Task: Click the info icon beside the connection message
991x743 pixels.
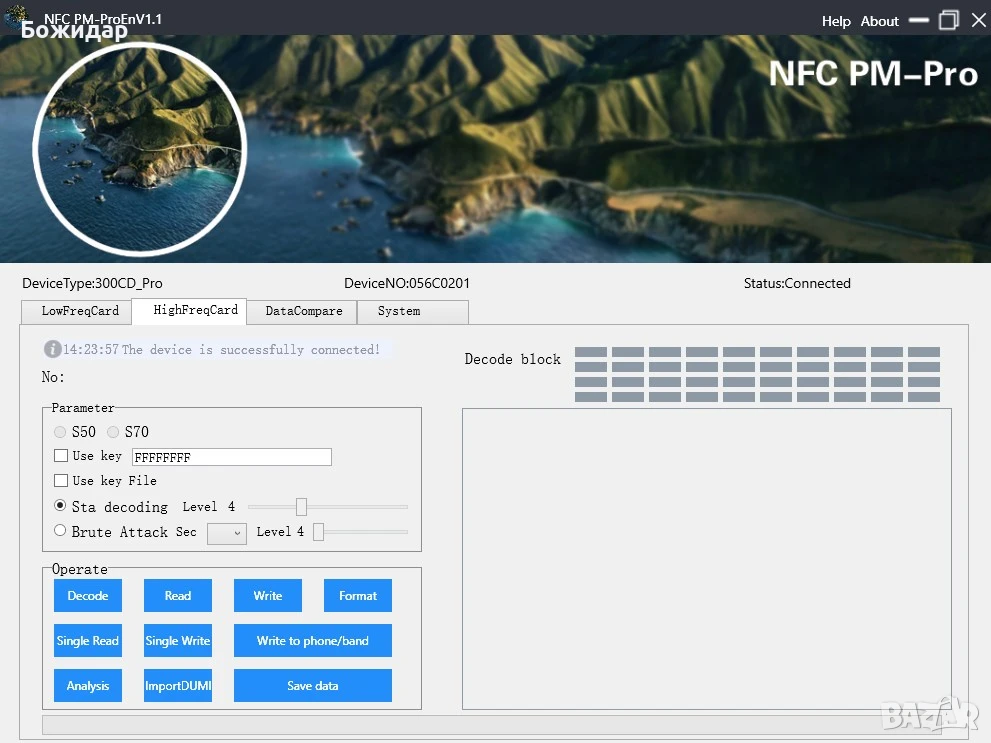Action: [52, 349]
